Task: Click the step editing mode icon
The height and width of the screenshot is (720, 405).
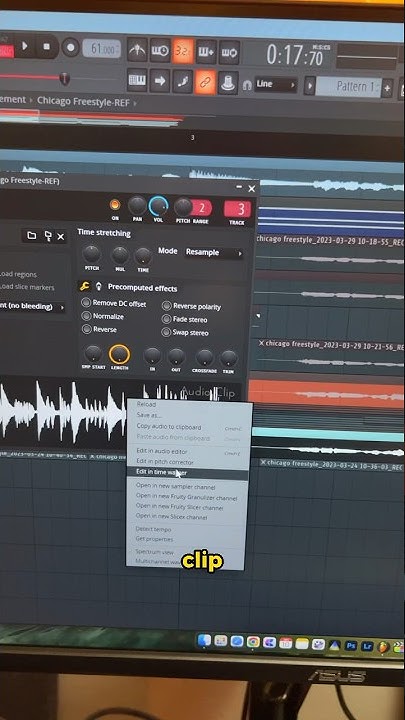Action: pos(183,82)
